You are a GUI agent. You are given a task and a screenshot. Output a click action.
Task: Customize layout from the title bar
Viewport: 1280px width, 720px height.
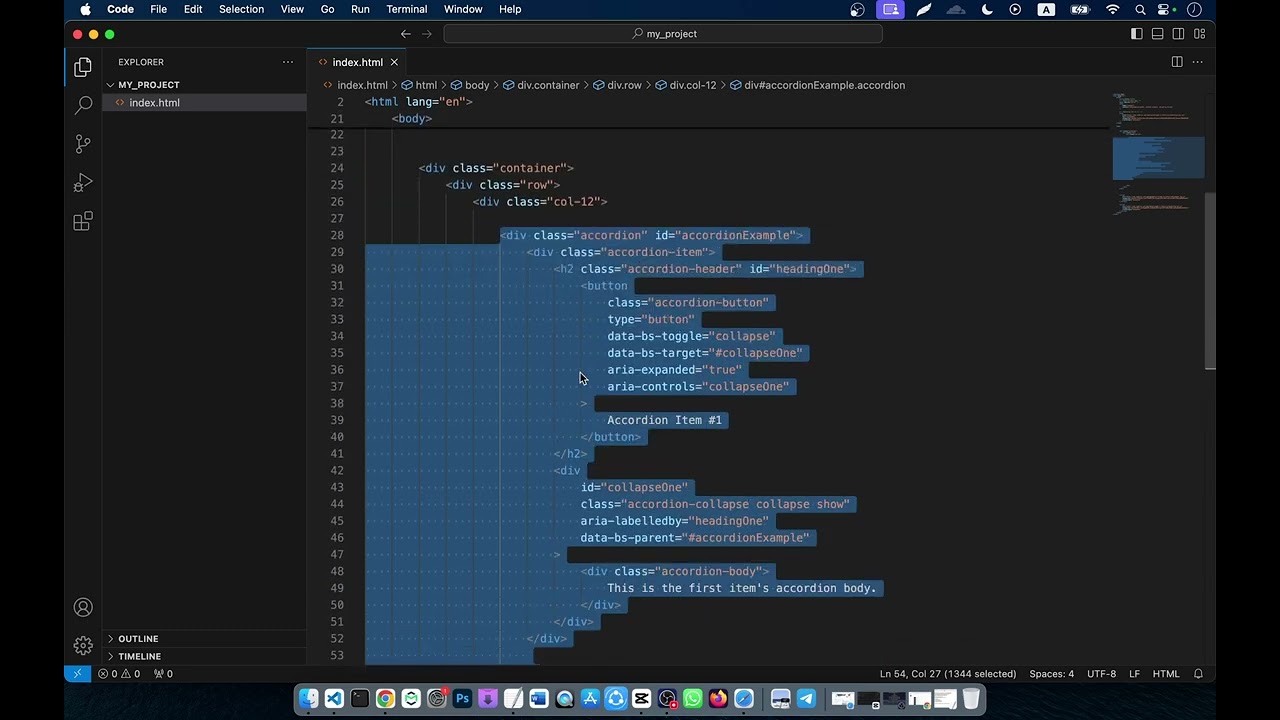pyautogui.click(x=1199, y=34)
